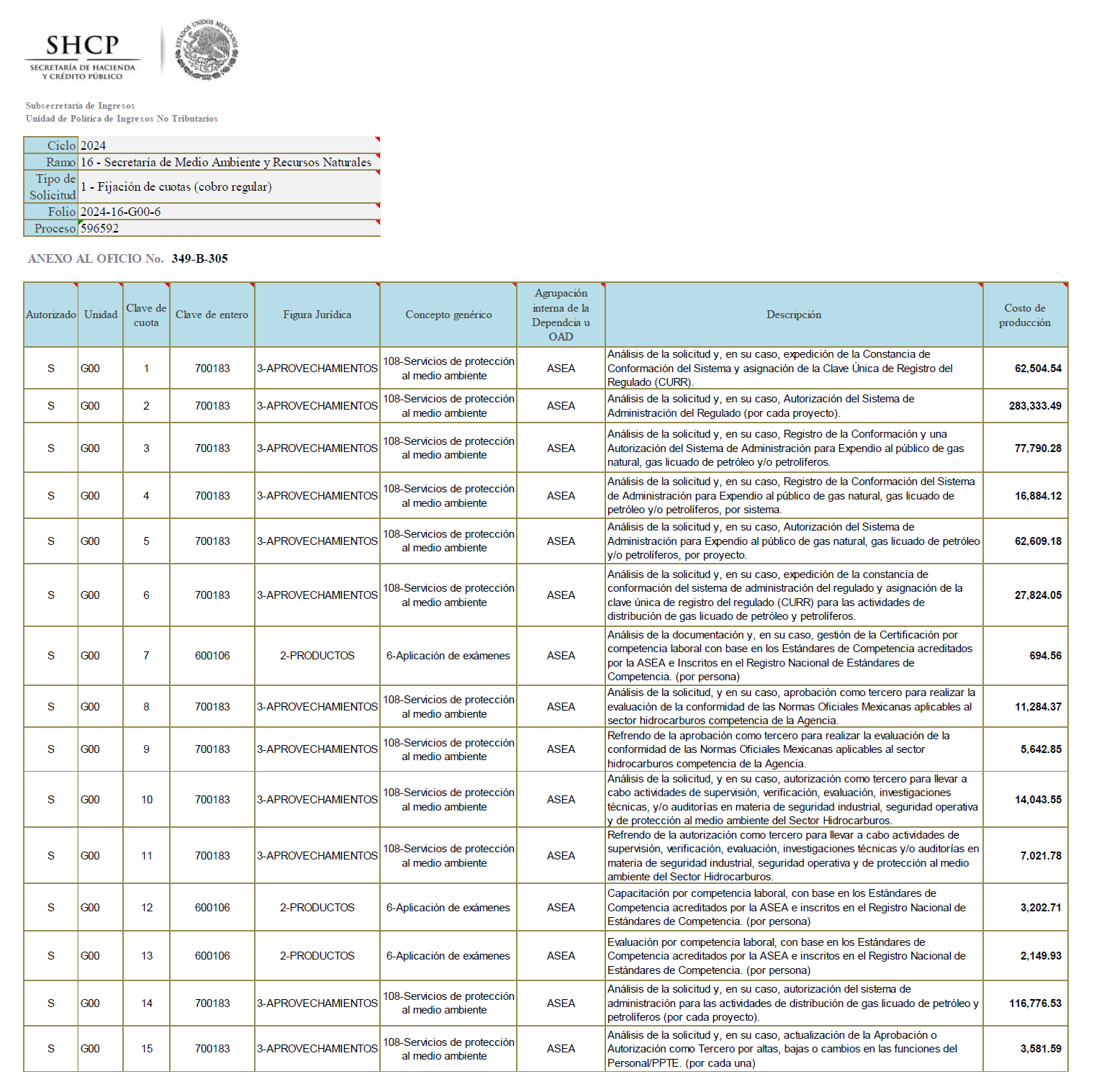Click the SHCP logo
Viewport: 1094px width, 1092px height.
click(x=82, y=55)
